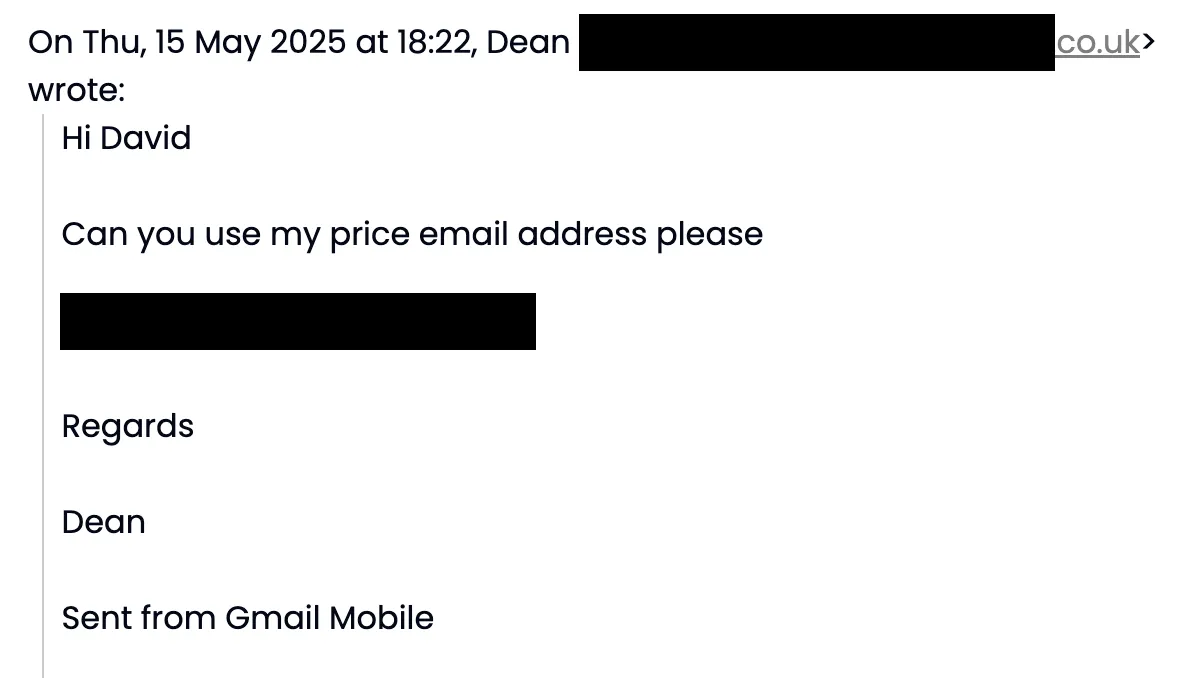Click the "Hi David" greeting line
Screen dimensions: 1188x678
coord(126,138)
